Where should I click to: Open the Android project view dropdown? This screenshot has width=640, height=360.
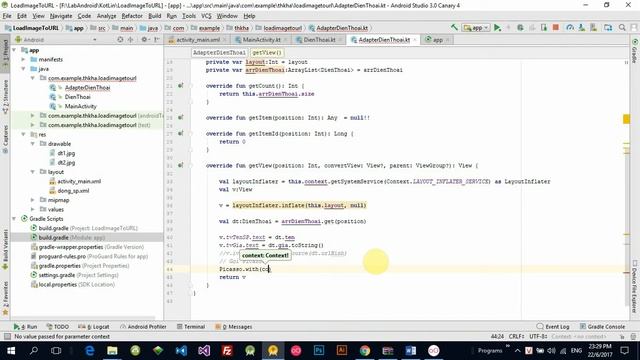click(x=56, y=40)
